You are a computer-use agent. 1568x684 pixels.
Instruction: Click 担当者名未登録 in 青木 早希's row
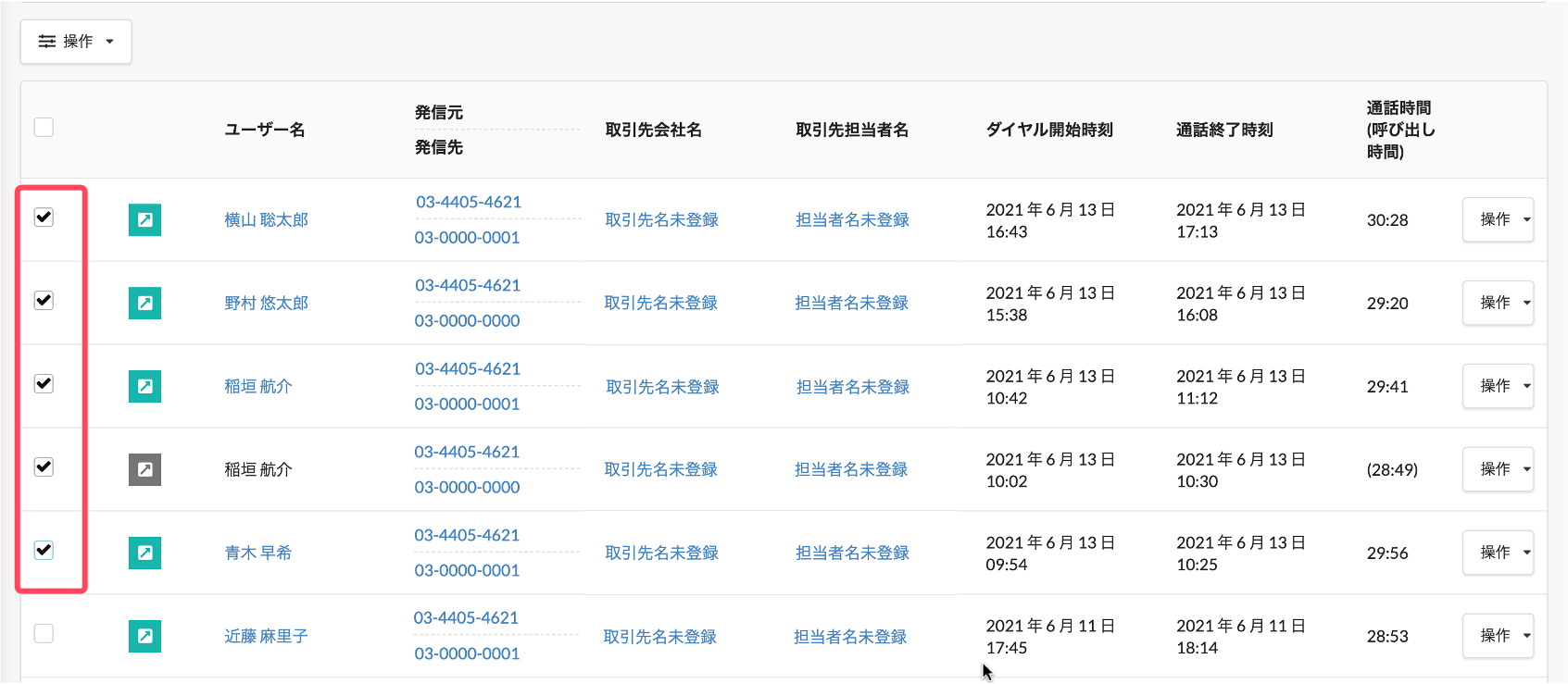click(852, 553)
